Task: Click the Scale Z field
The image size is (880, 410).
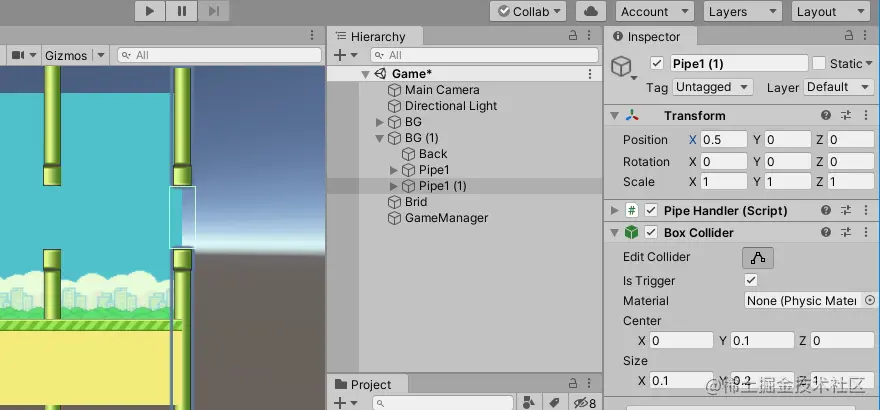Action: point(850,182)
